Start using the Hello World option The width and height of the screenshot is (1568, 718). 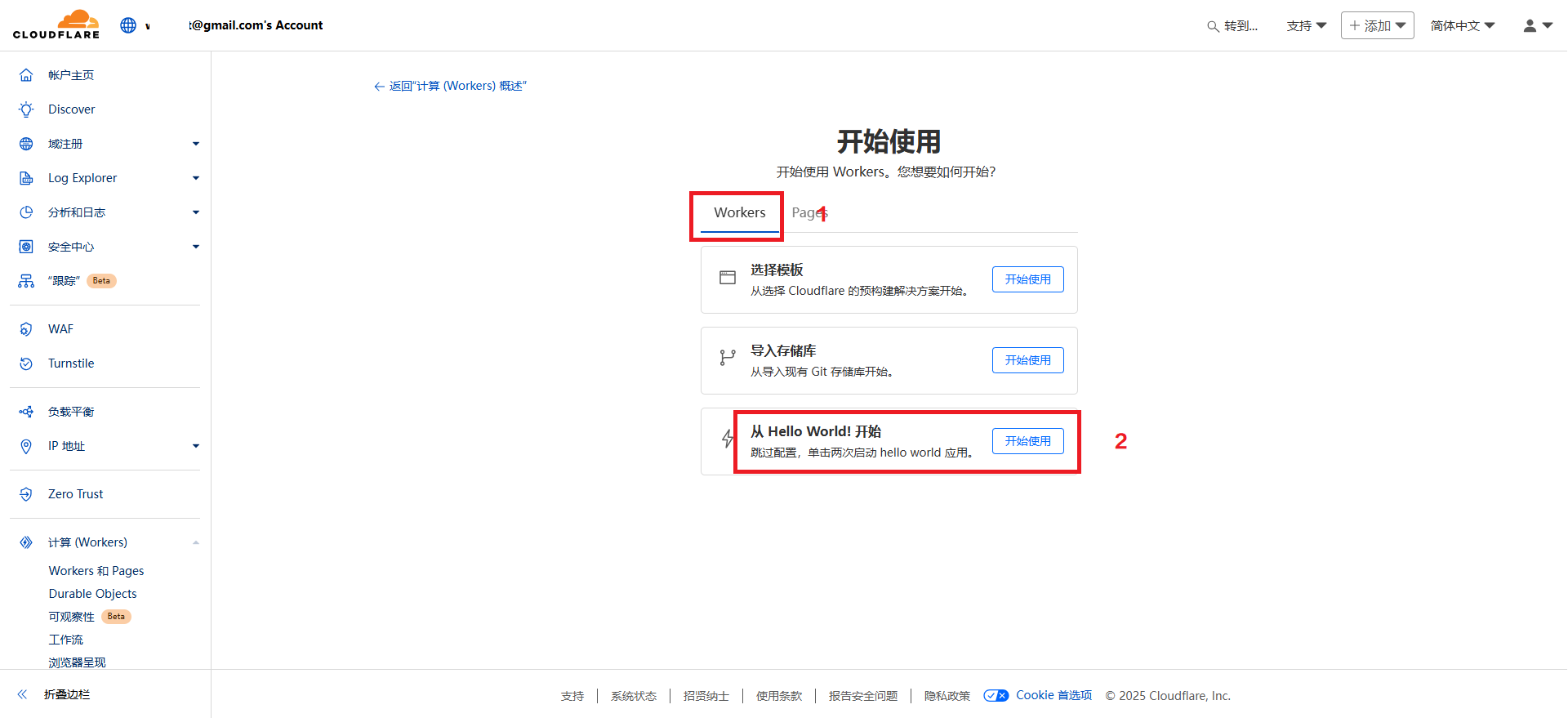(1027, 441)
